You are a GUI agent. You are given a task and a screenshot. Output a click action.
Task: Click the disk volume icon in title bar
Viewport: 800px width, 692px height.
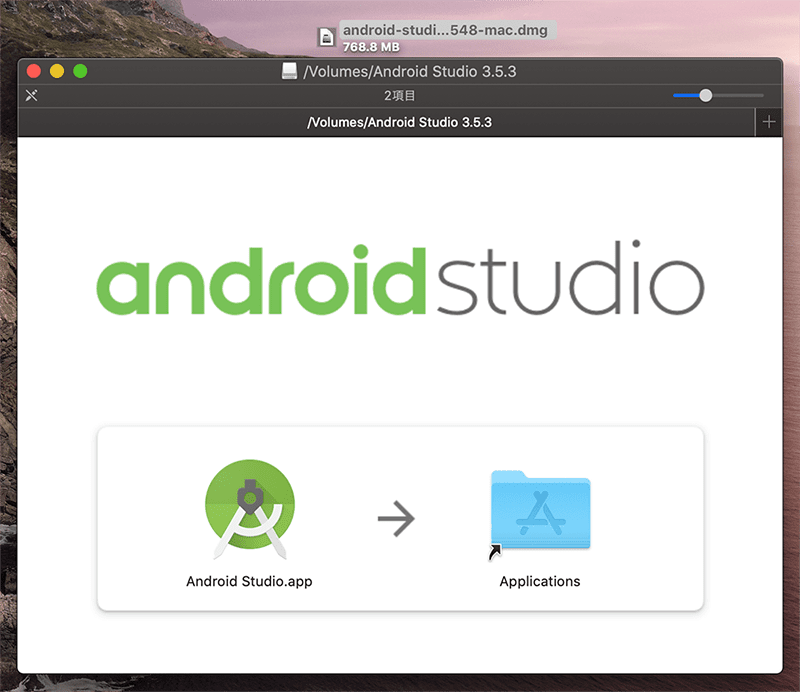[x=289, y=71]
